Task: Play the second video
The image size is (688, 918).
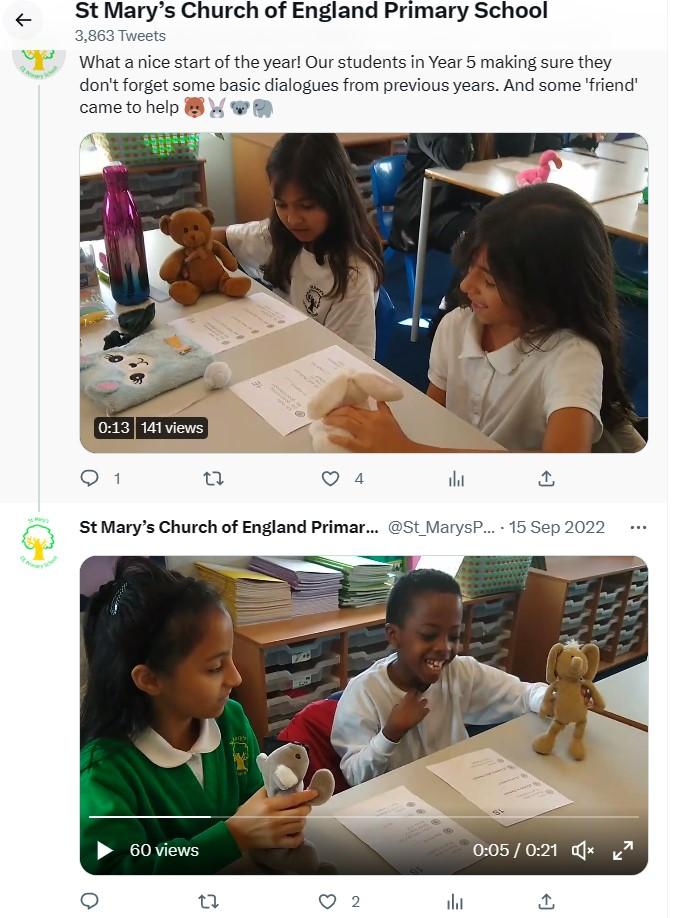Action: pyautogui.click(x=104, y=850)
